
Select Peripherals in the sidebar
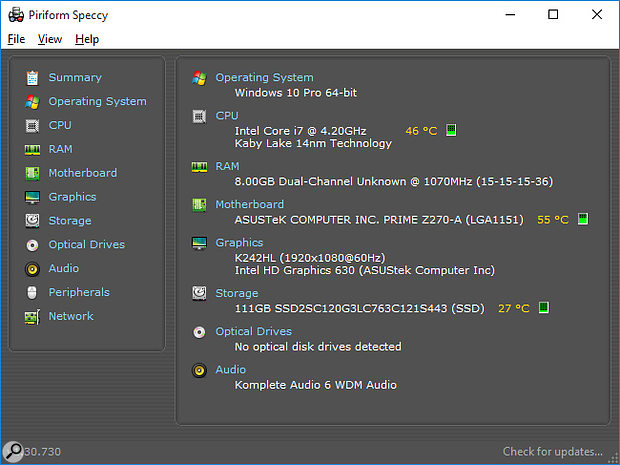pyautogui.click(x=79, y=292)
